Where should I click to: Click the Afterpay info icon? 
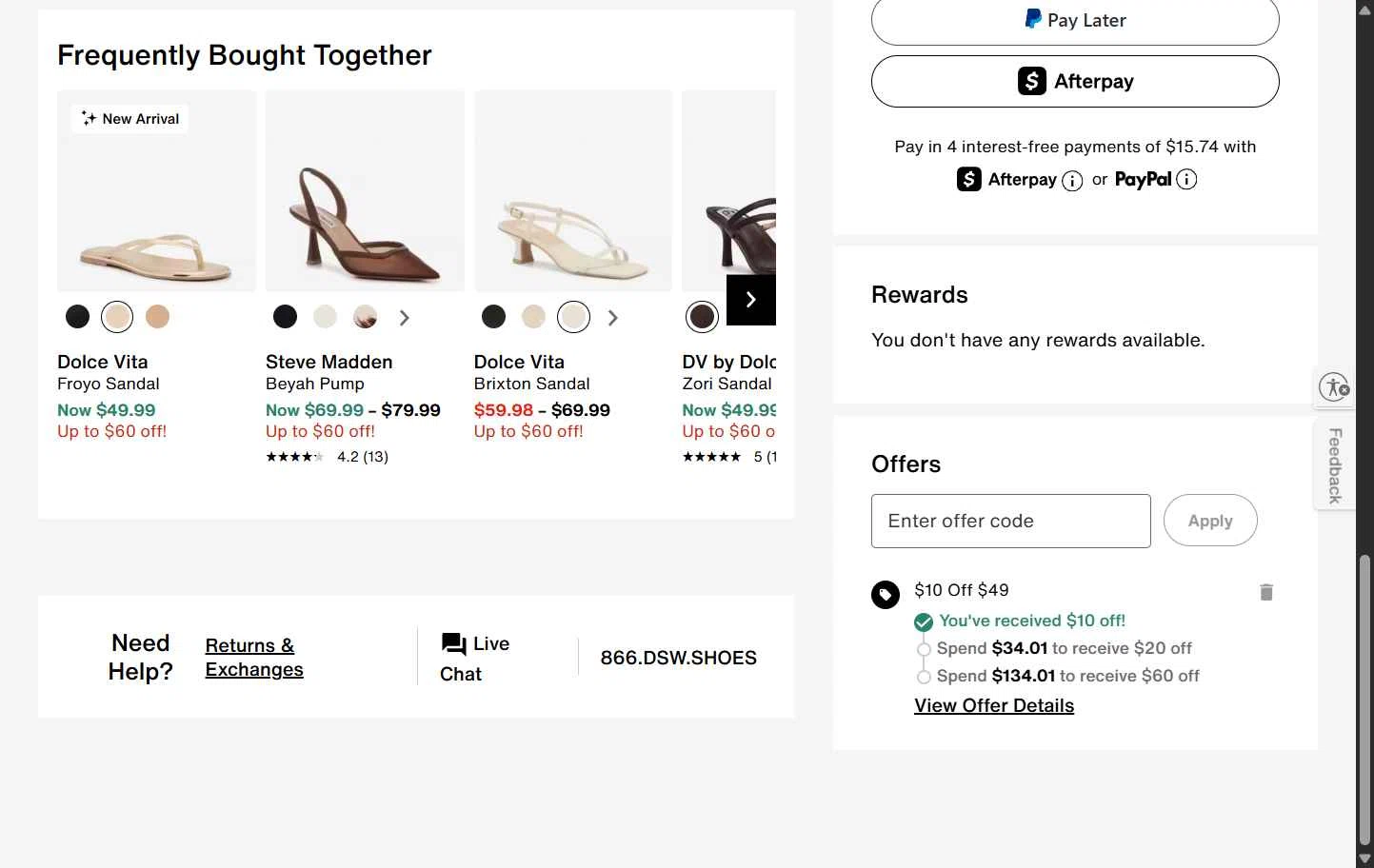[1072, 181]
